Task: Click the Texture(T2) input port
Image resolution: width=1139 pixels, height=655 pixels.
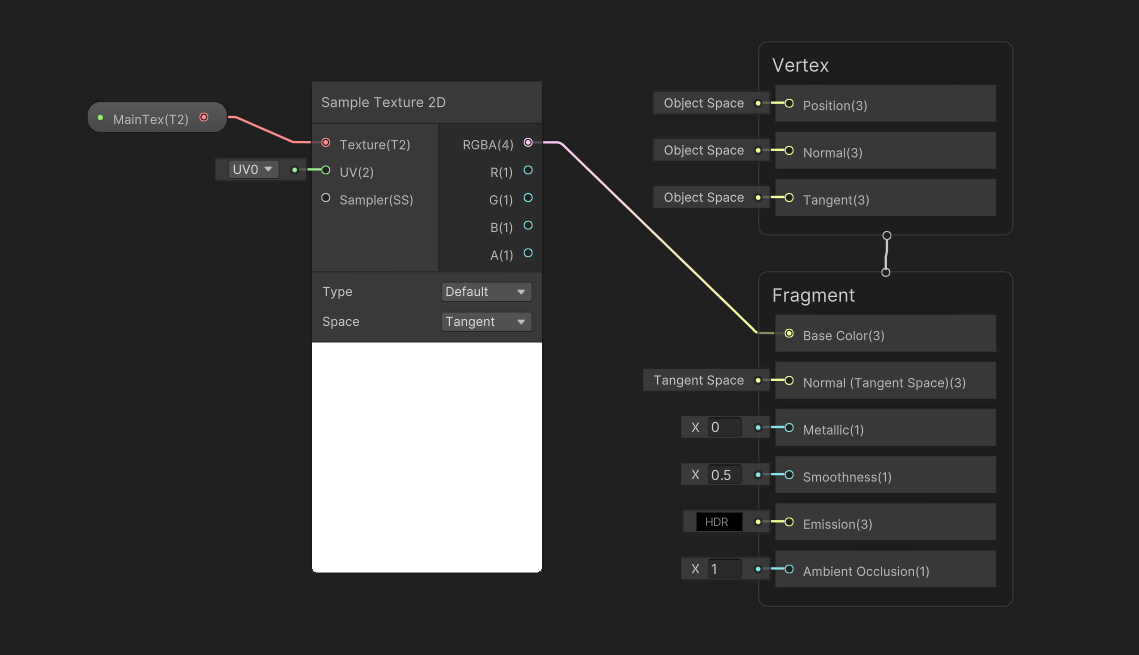Action: (326, 143)
